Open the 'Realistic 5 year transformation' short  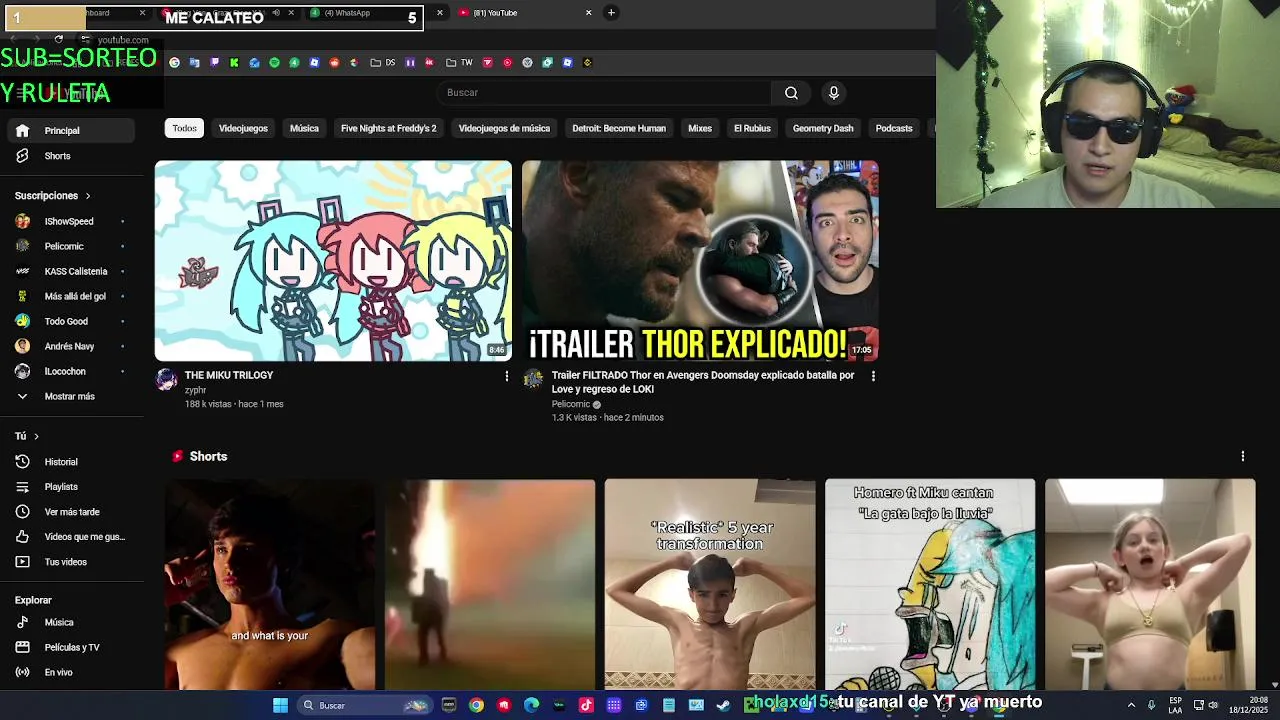710,585
